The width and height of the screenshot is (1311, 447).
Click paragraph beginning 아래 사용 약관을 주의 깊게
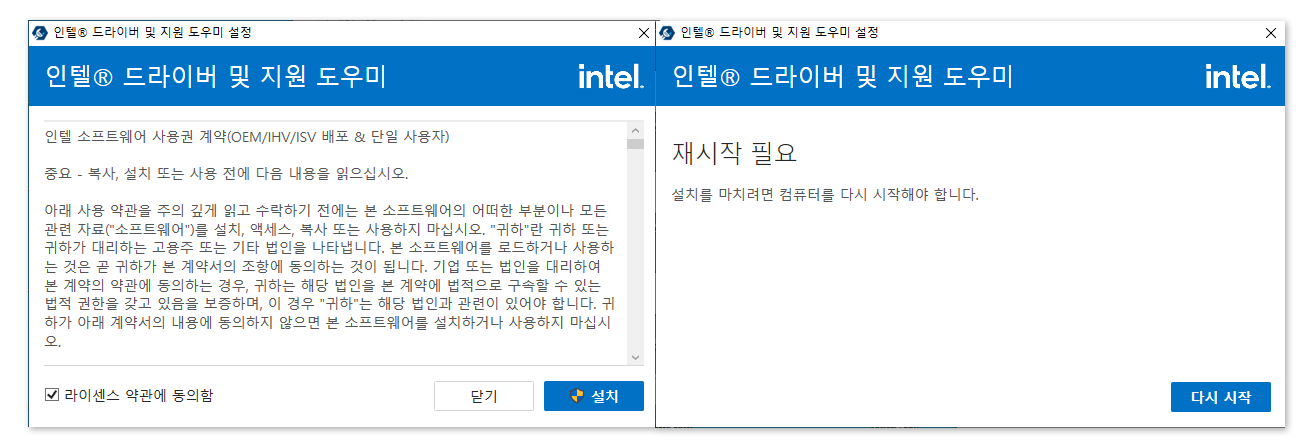[330, 276]
